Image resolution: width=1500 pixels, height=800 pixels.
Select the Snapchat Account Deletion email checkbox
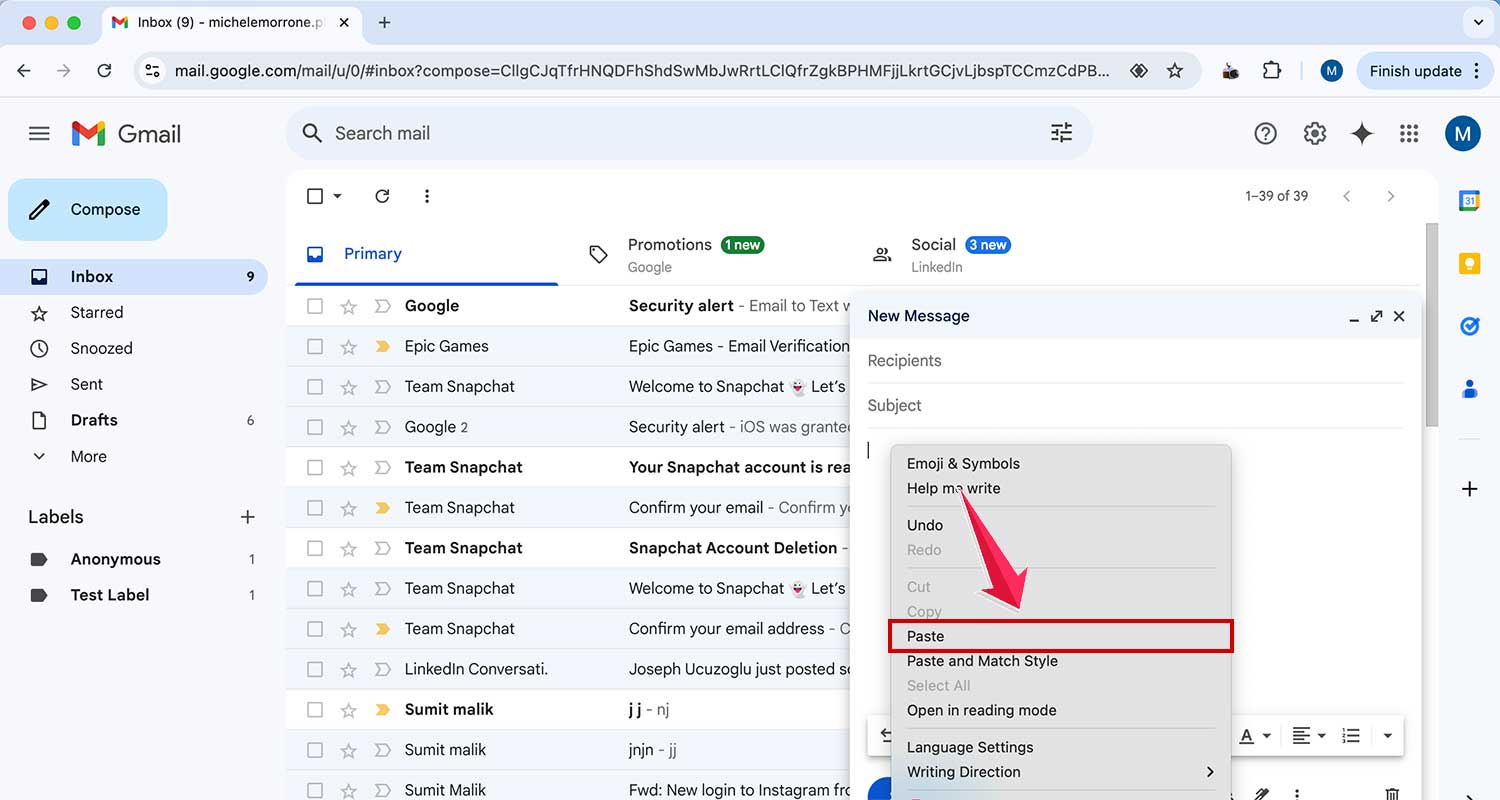click(x=315, y=547)
